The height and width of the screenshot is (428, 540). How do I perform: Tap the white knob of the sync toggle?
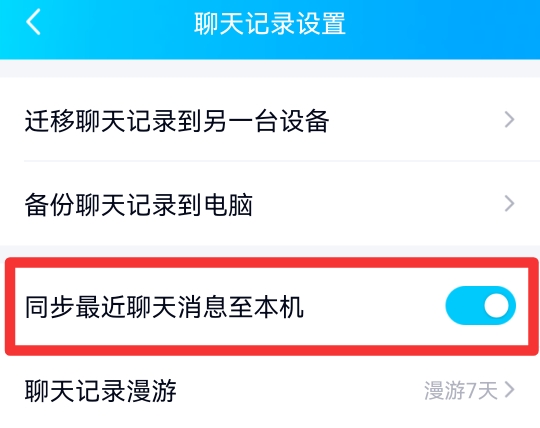pyautogui.click(x=496, y=305)
